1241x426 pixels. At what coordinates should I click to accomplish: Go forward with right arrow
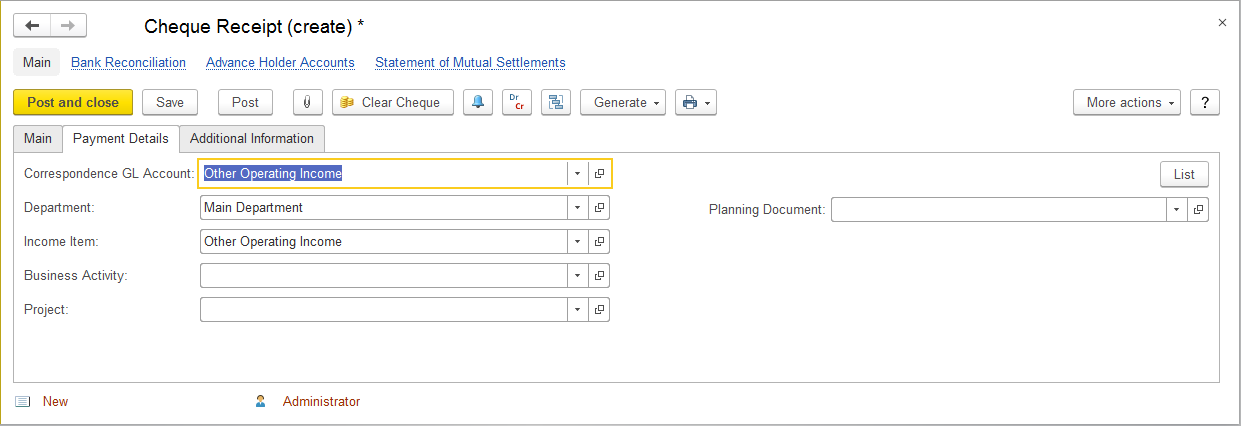coord(68,26)
